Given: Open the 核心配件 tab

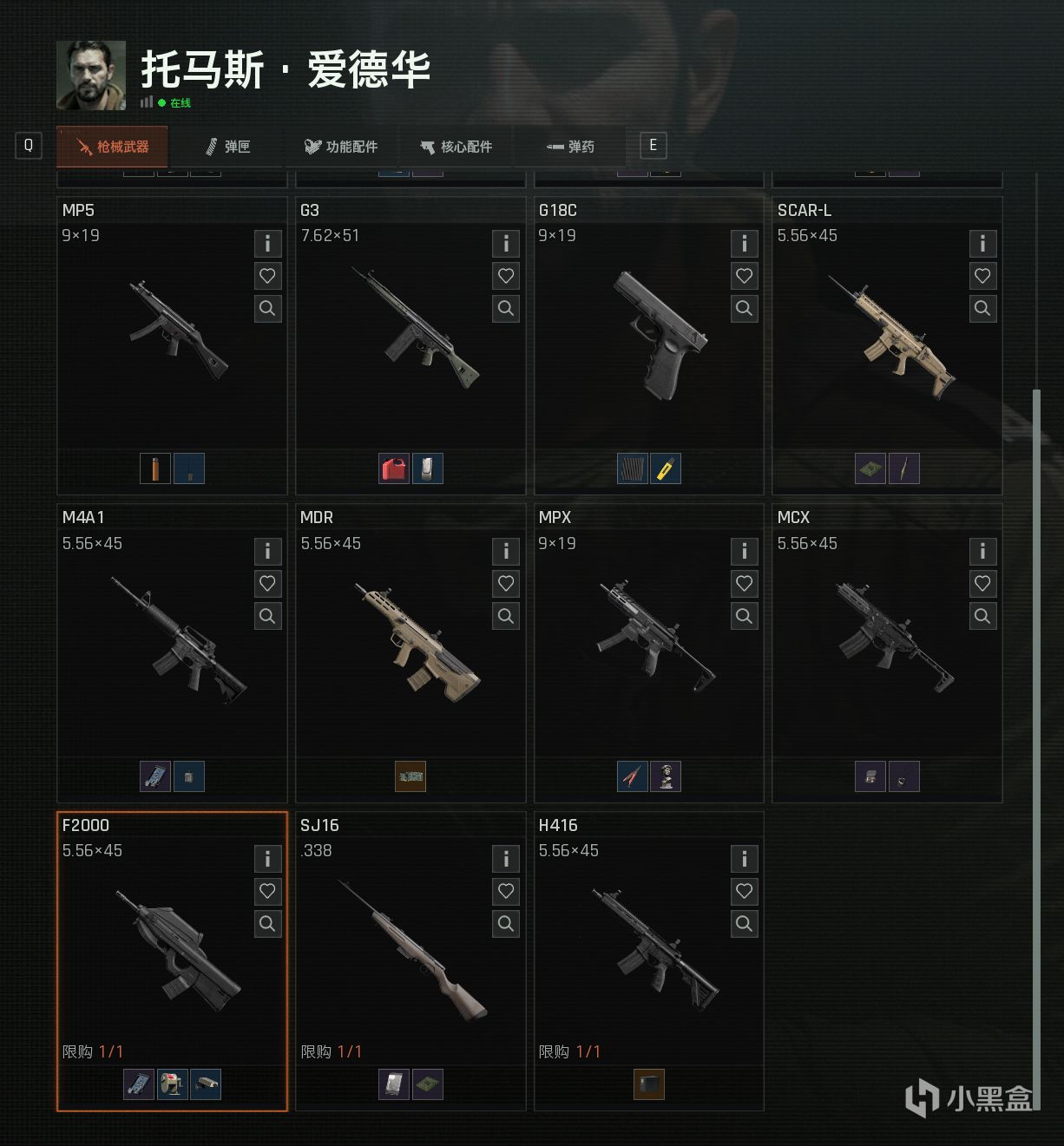Looking at the screenshot, I should click(x=456, y=147).
